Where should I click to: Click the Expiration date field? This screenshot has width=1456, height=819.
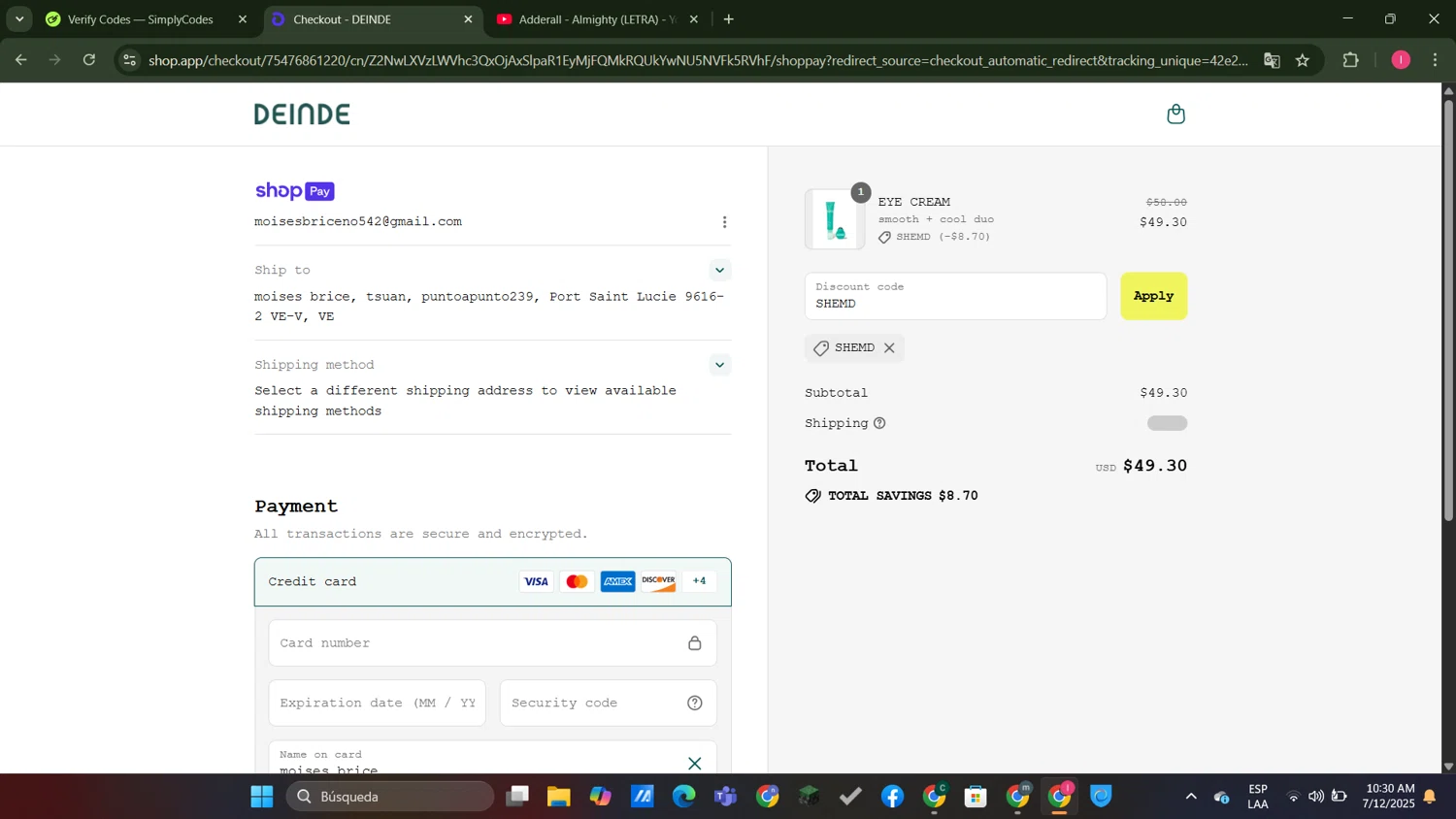[377, 704]
